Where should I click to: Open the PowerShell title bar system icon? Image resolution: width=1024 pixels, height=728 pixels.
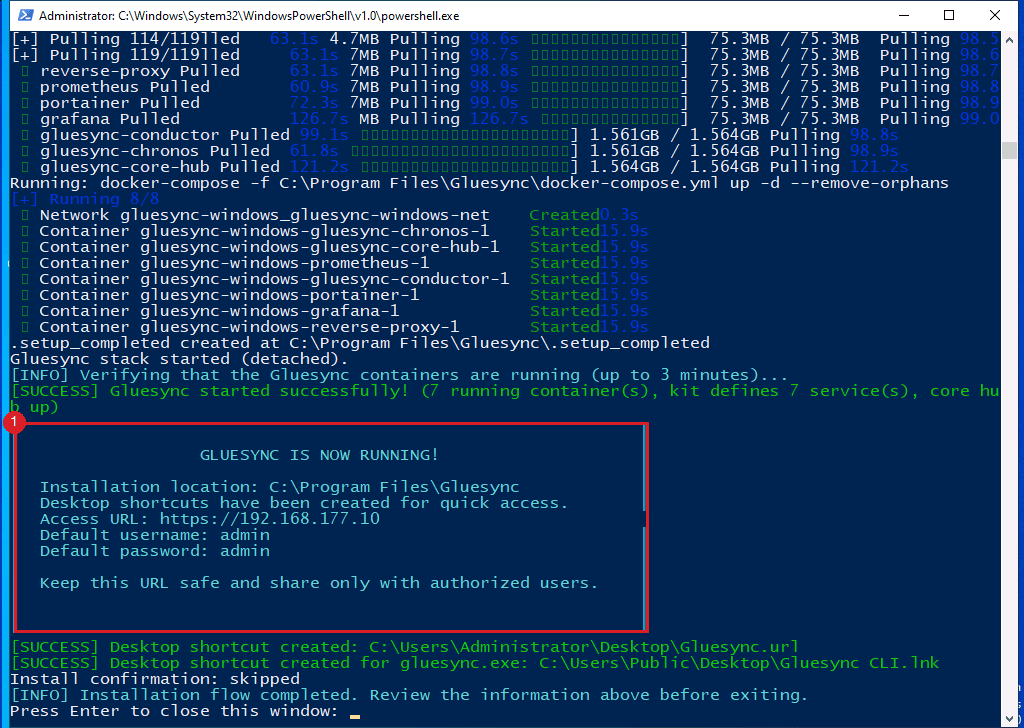pyautogui.click(x=25, y=15)
